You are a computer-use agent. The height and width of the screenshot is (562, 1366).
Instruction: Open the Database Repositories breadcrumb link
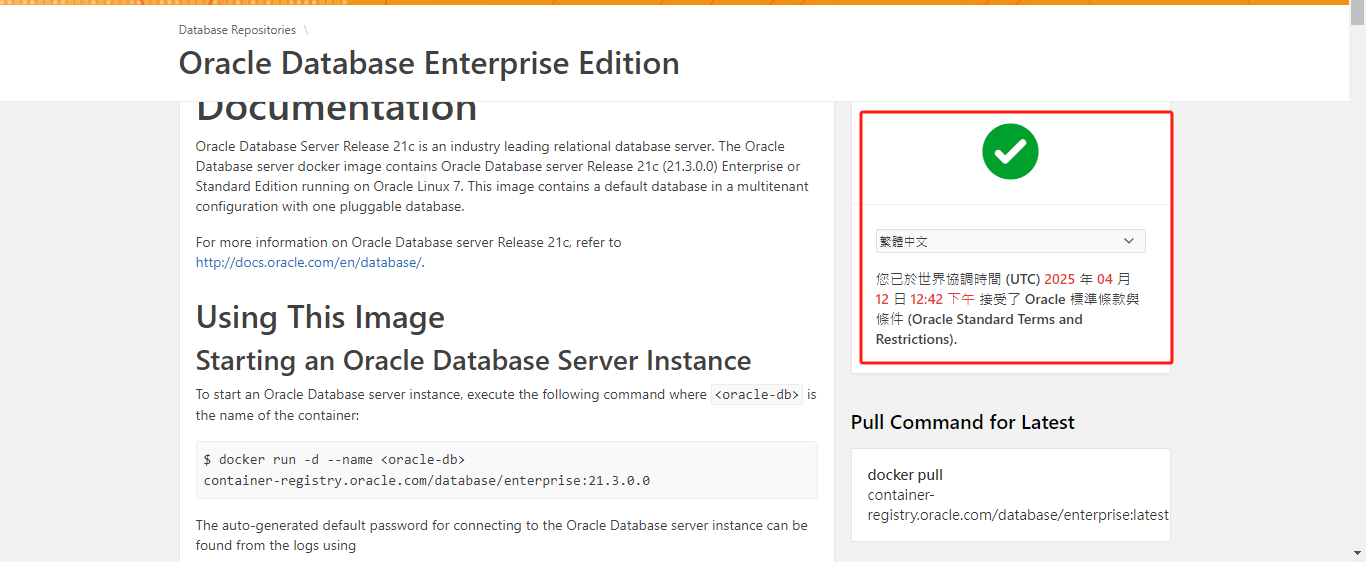point(237,30)
